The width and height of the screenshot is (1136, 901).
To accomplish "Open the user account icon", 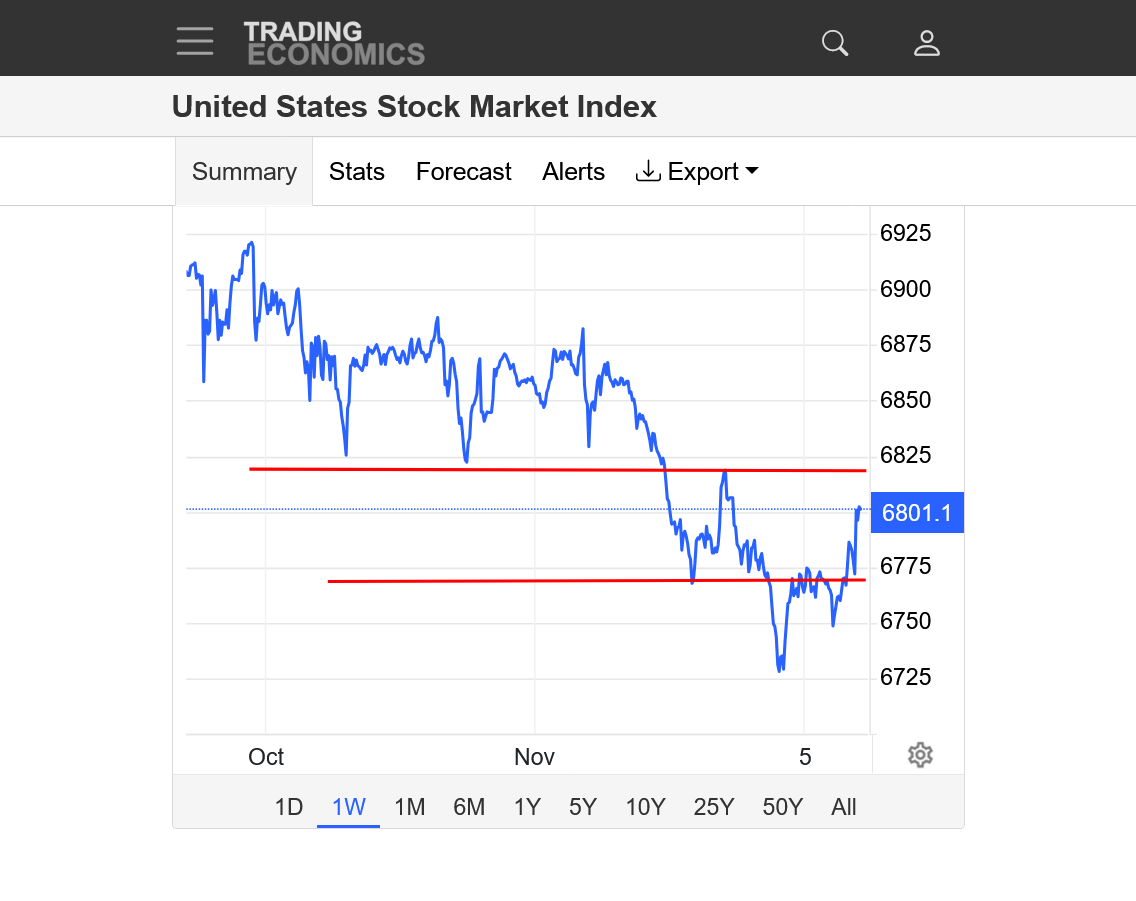I will pyautogui.click(x=927, y=42).
